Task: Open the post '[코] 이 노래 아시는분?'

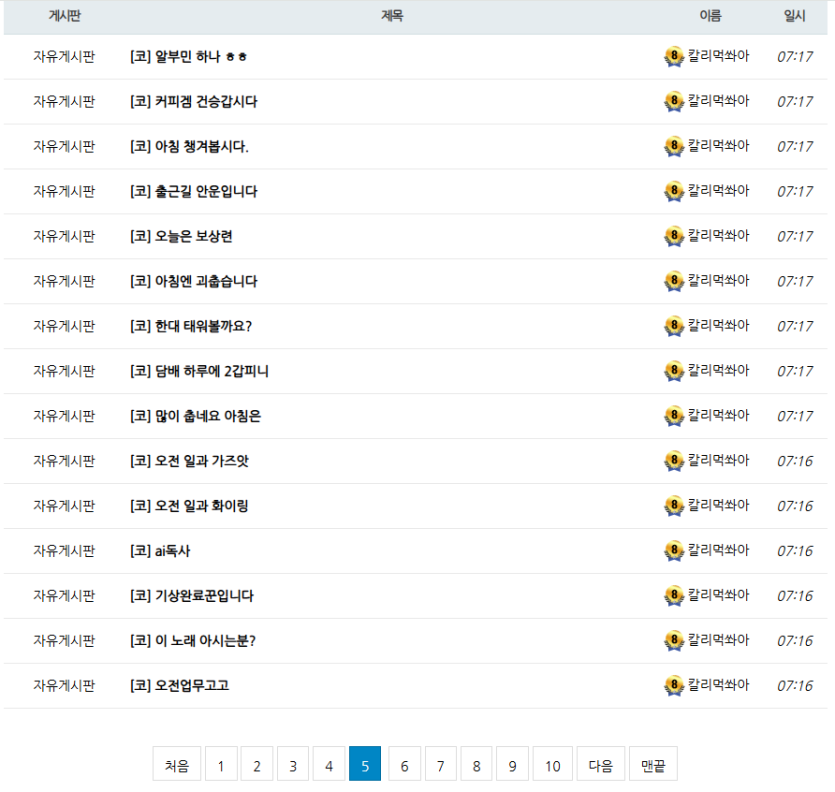Action: [193, 640]
